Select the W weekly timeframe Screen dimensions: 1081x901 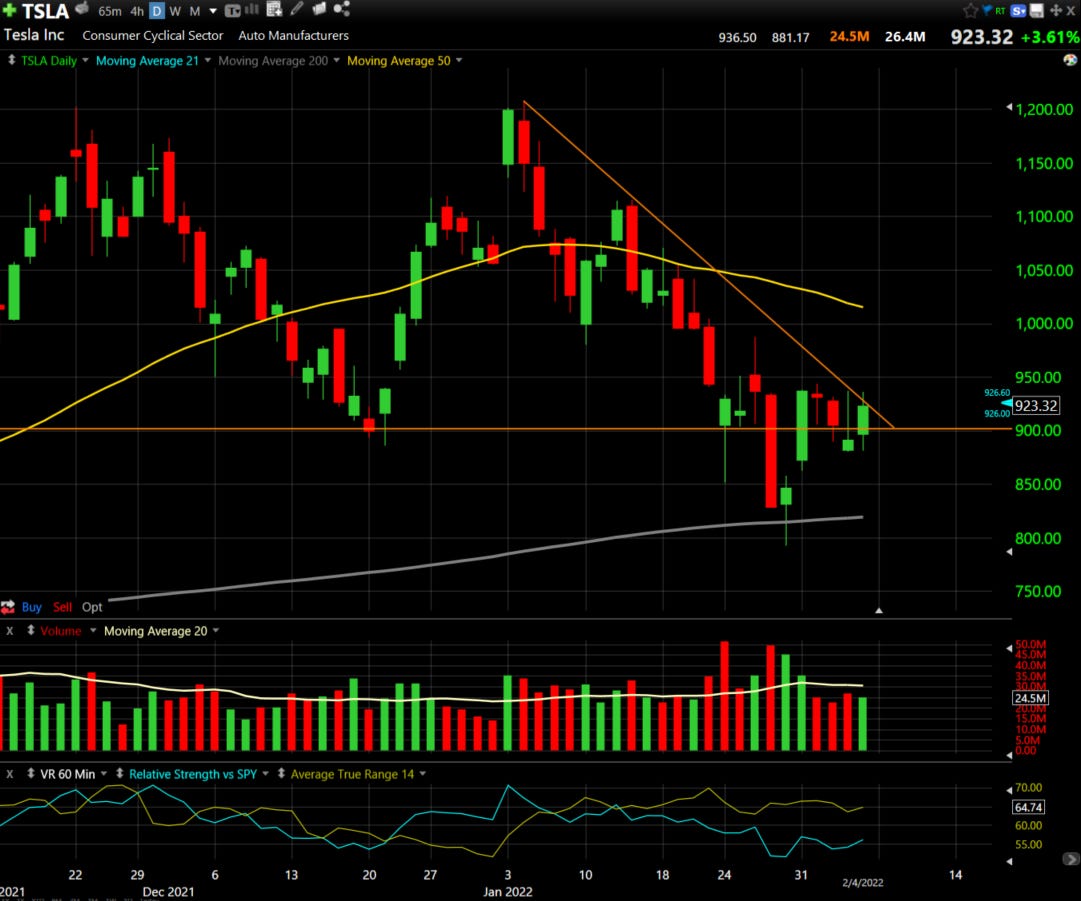tap(175, 11)
